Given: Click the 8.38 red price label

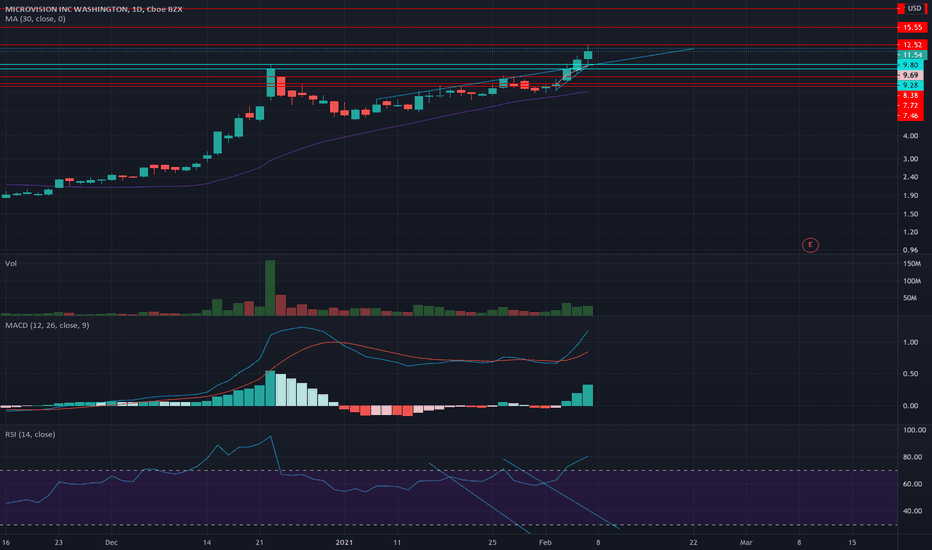Looking at the screenshot, I should click(x=910, y=95).
